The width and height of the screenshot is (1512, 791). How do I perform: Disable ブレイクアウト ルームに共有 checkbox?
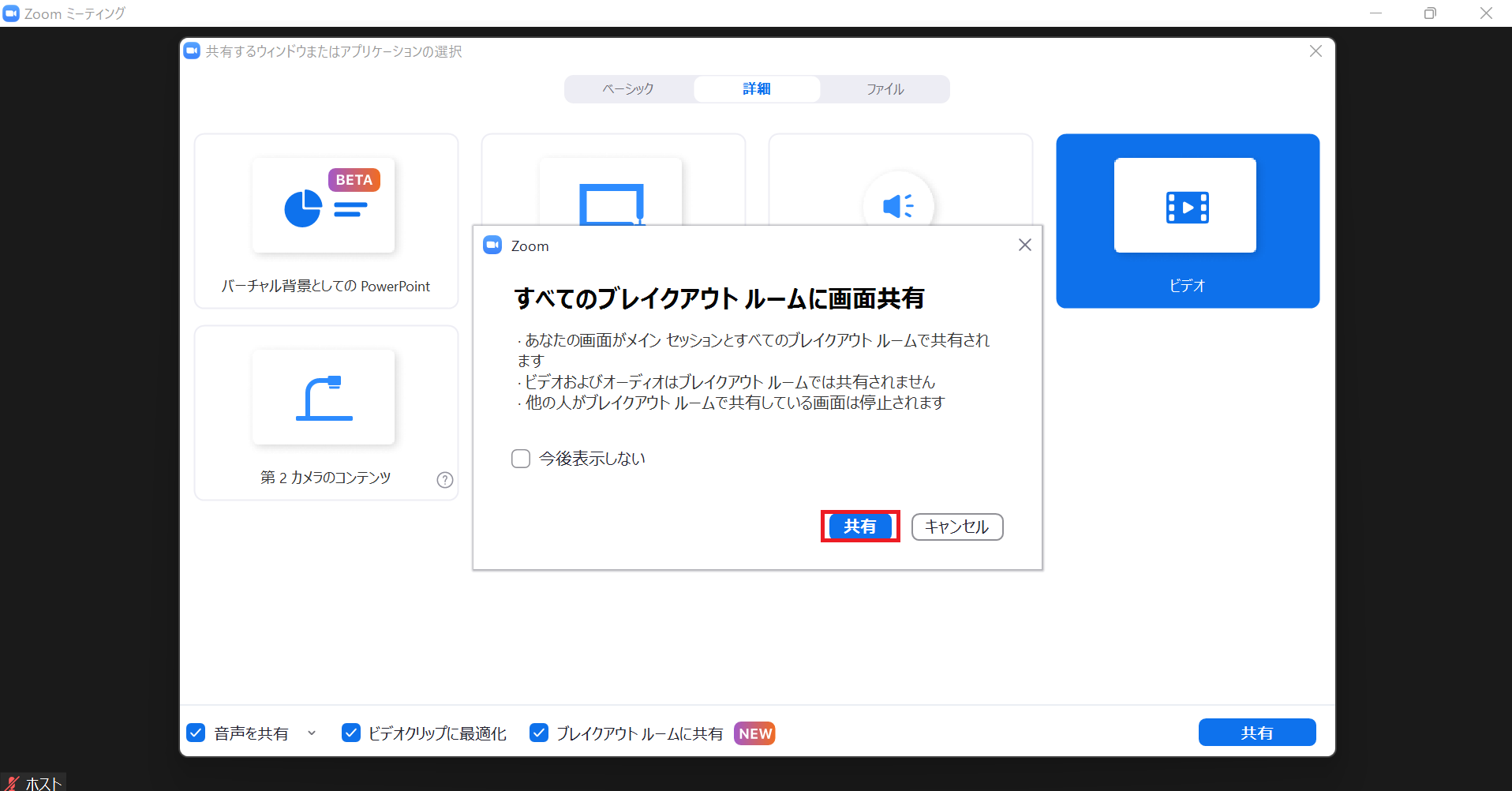coord(539,733)
